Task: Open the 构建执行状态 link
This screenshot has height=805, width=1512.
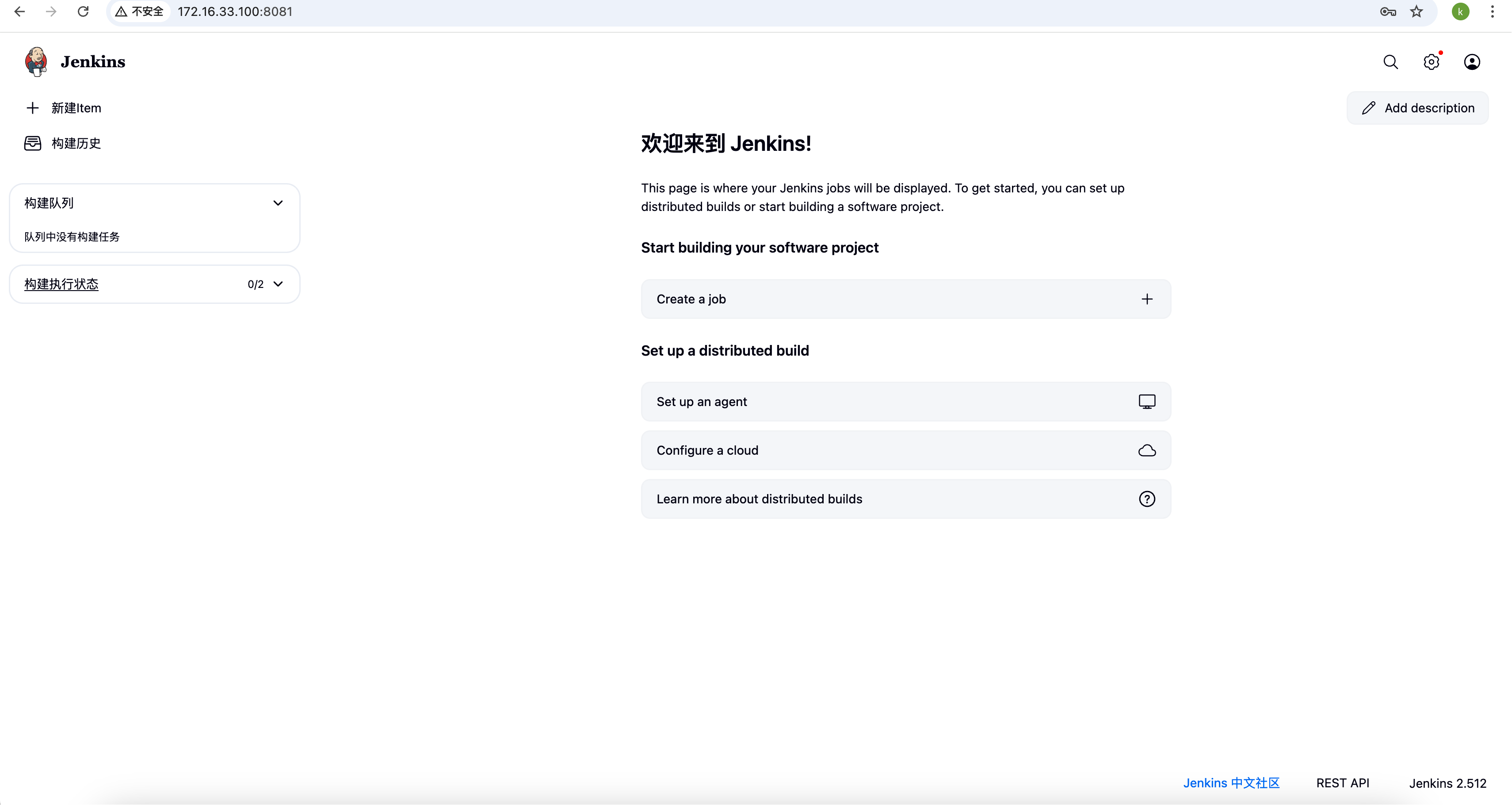Action: [61, 284]
